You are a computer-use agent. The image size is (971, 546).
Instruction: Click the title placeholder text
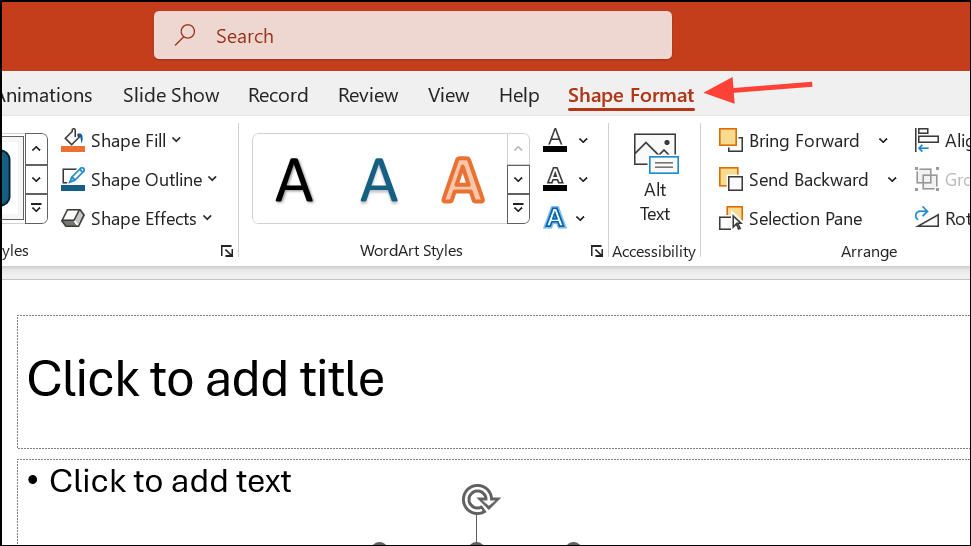point(206,379)
